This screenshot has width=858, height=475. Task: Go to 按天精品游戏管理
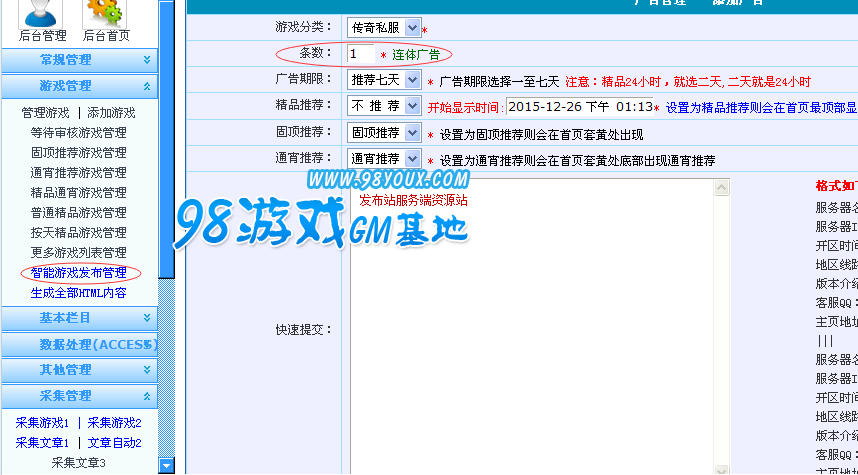coord(78,233)
